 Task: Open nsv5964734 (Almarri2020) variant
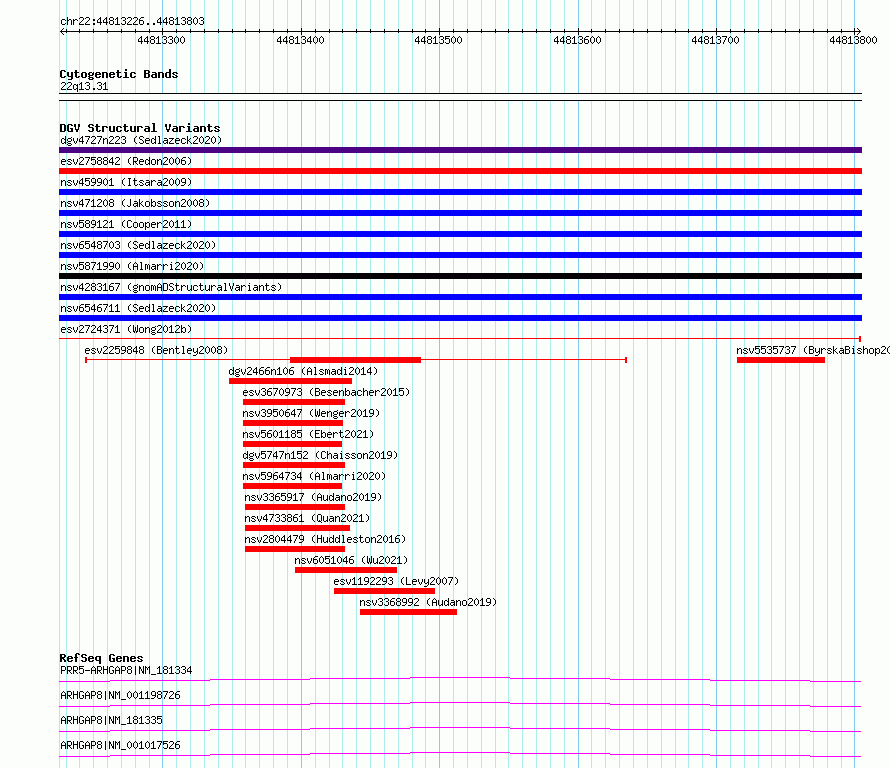(314, 476)
